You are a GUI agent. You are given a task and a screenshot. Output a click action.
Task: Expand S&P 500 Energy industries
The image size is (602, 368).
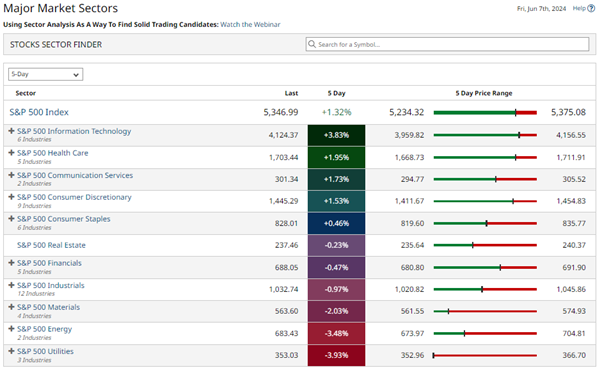tap(12, 329)
